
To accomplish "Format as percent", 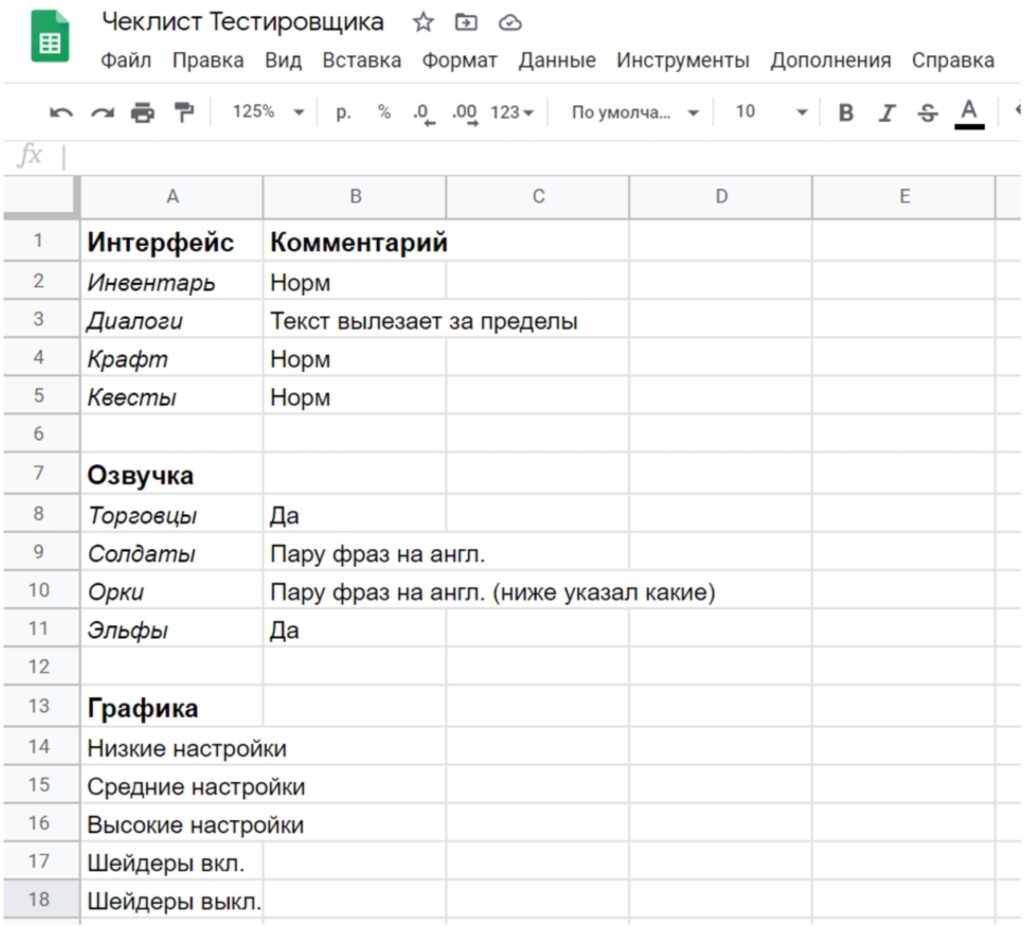I will pos(384,112).
